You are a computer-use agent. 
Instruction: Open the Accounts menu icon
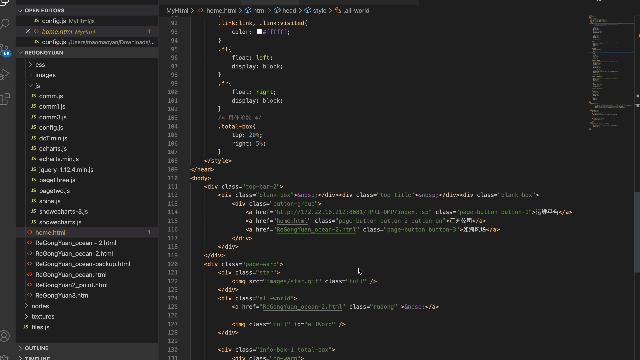coord(5,336)
